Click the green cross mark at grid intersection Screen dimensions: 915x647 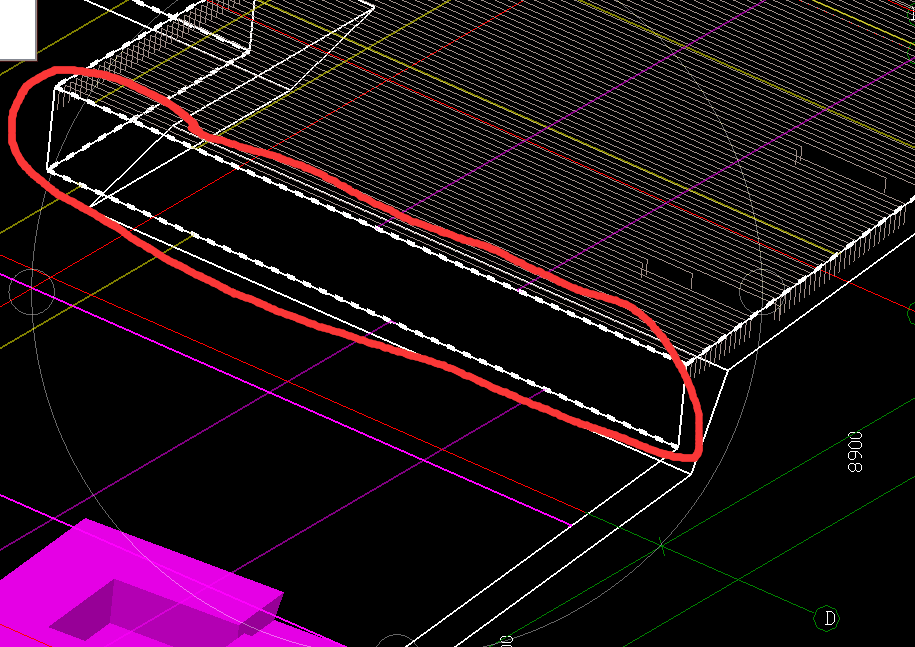click(661, 545)
